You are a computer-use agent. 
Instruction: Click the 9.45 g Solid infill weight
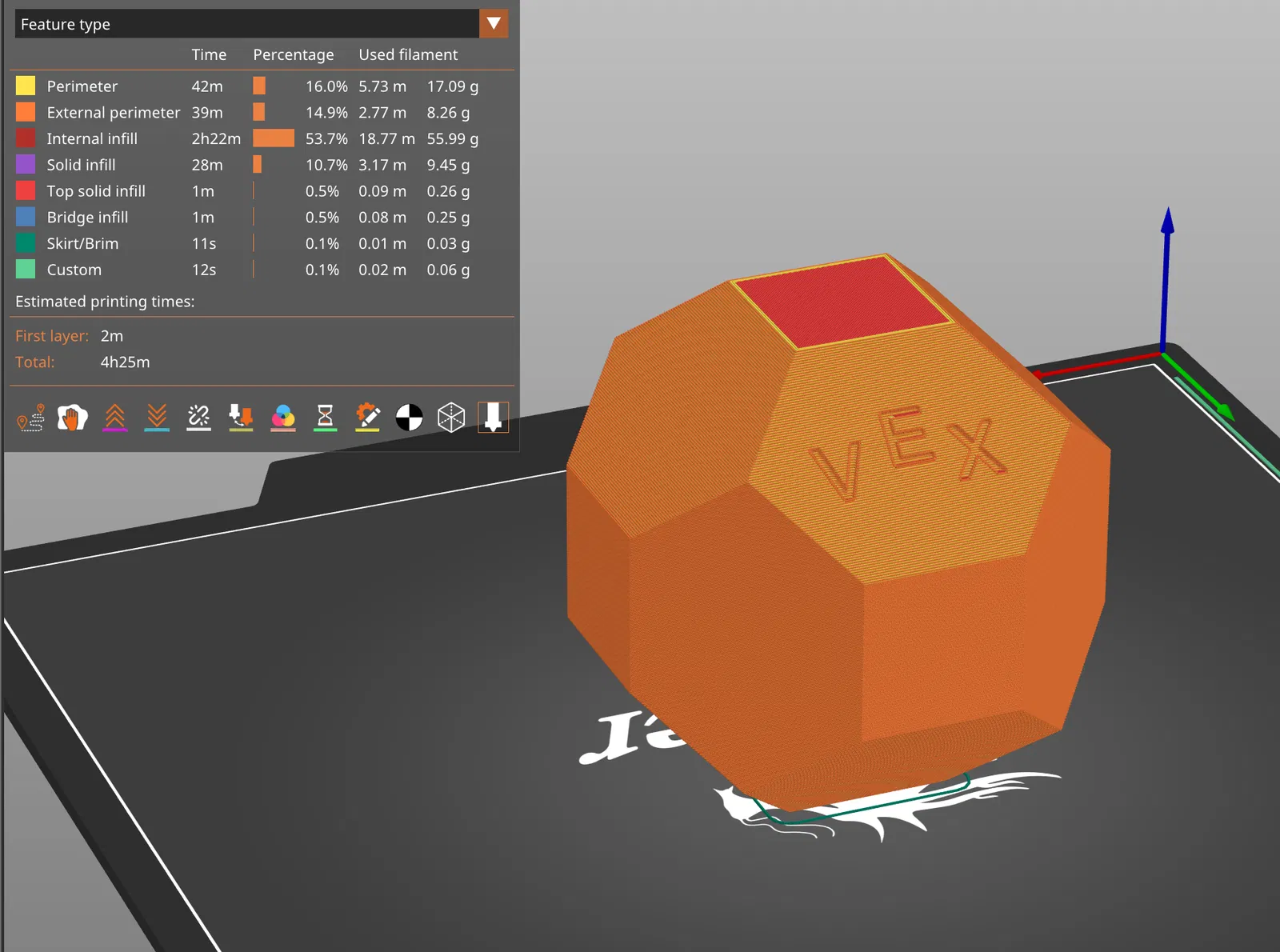tap(448, 165)
